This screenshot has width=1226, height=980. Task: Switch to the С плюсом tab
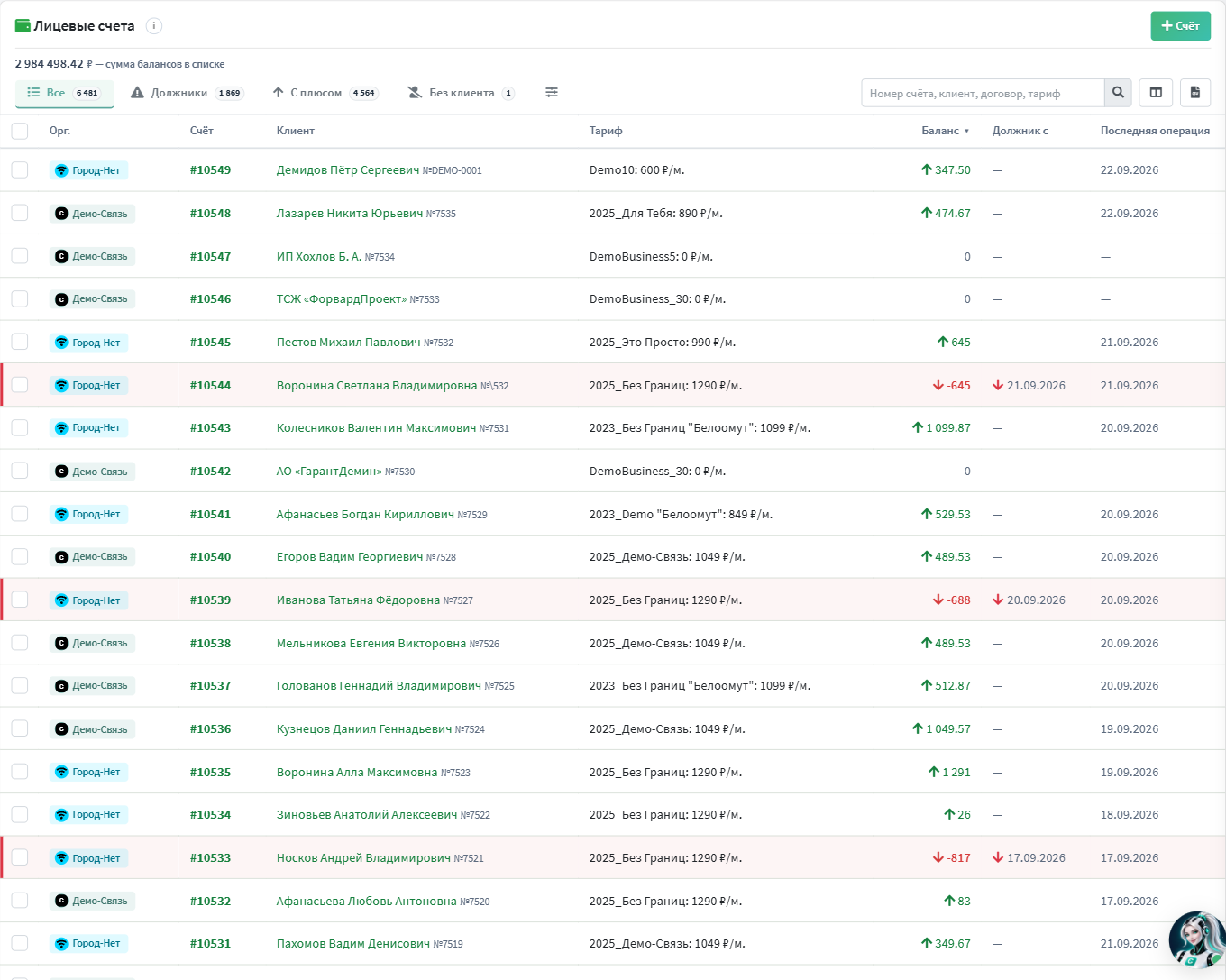pos(325,93)
